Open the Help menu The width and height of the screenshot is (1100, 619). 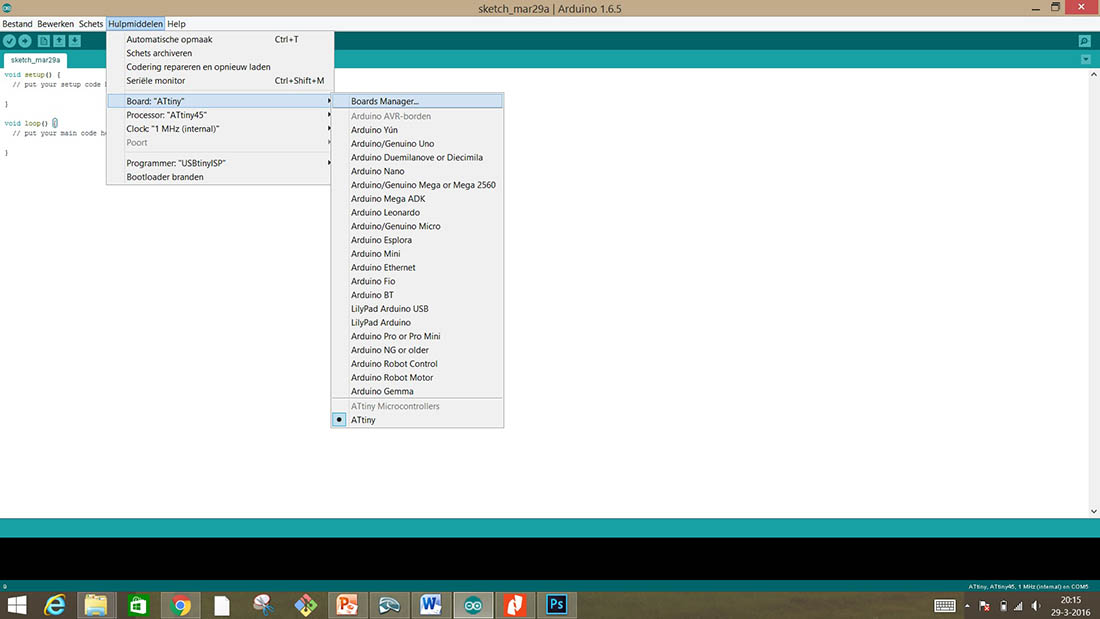coord(176,24)
